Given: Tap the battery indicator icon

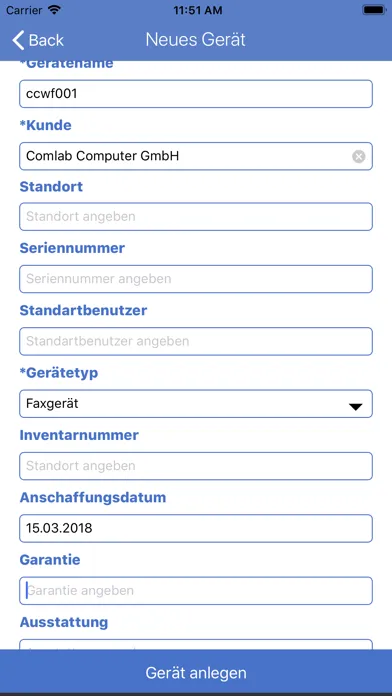Looking at the screenshot, I should 374,10.
